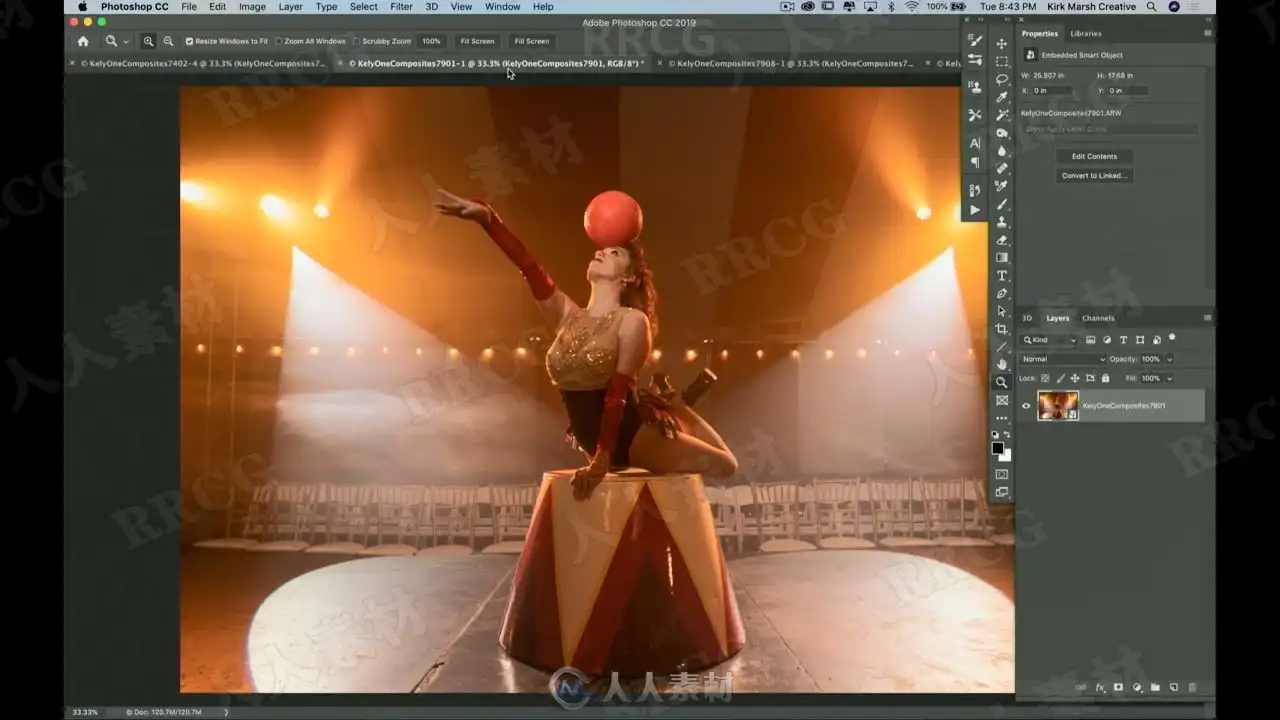Image resolution: width=1280 pixels, height=720 pixels.
Task: Click the white background color swatch
Action: pyautogui.click(x=1005, y=455)
